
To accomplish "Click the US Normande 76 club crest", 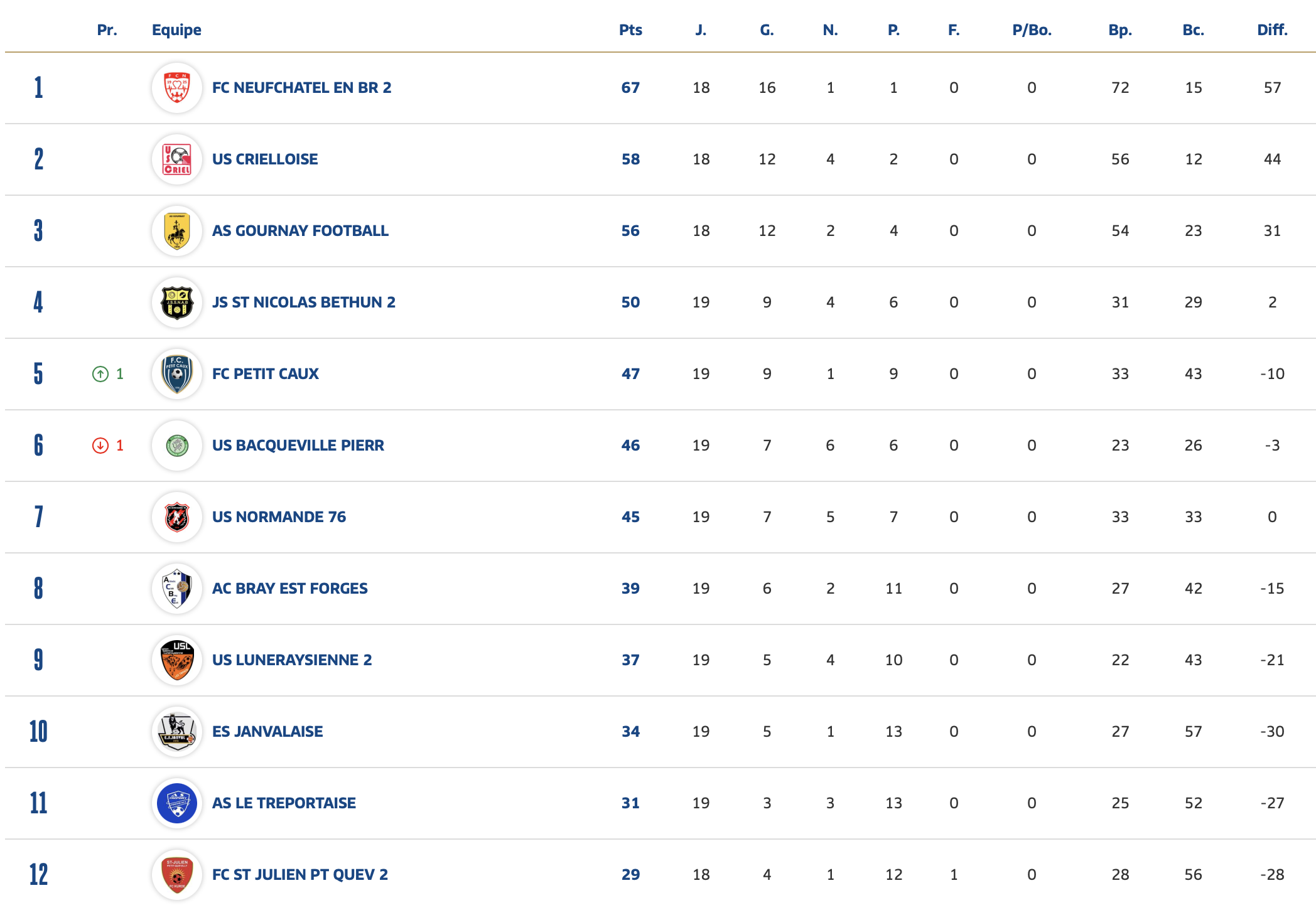I will tap(177, 517).
